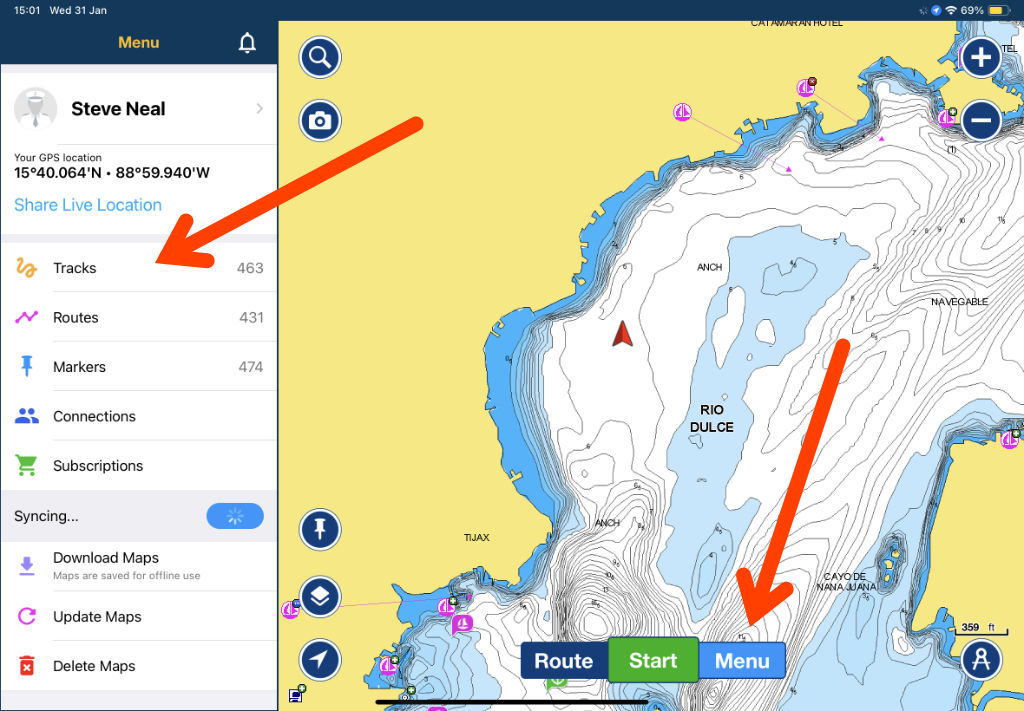The width and height of the screenshot is (1024, 711).
Task: Tap the red boat position arrow
Action: tap(622, 334)
